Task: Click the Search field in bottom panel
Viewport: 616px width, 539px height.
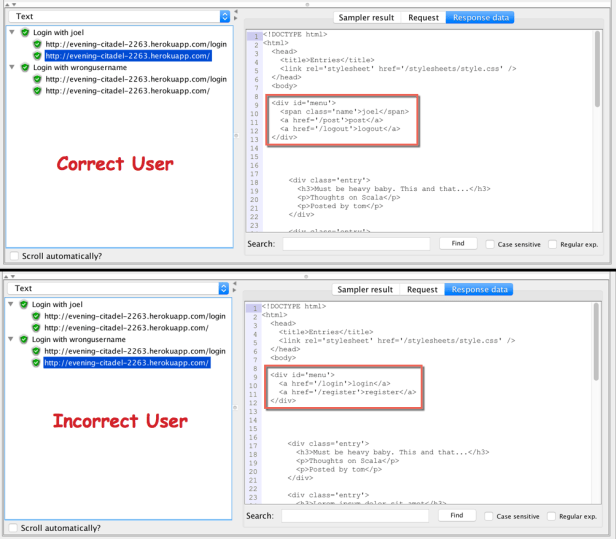Action: point(355,516)
